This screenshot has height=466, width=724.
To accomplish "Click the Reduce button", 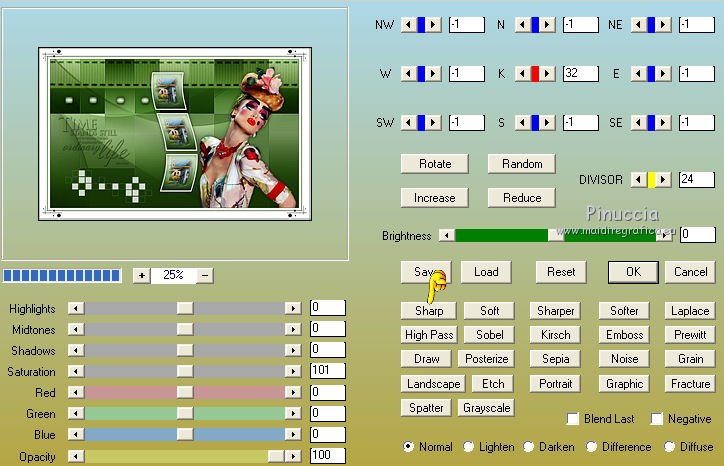I will coord(522,198).
